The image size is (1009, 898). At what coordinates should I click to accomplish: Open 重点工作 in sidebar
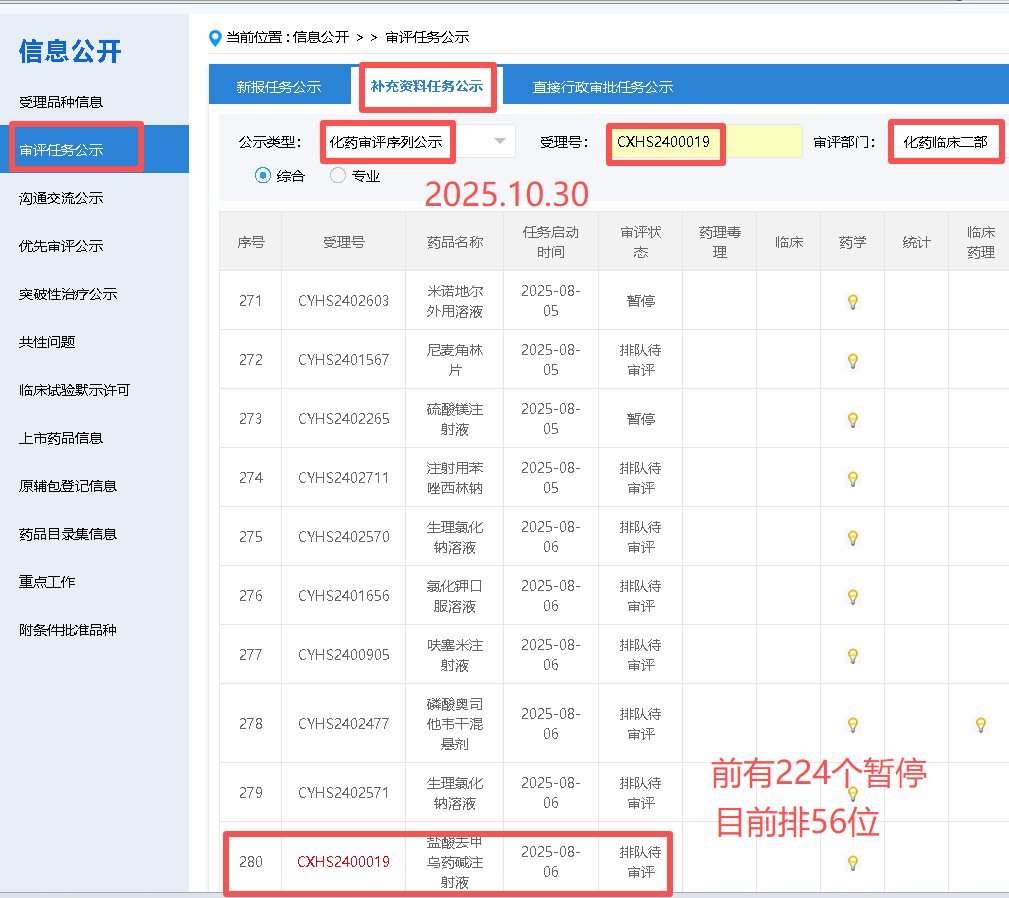(x=47, y=582)
